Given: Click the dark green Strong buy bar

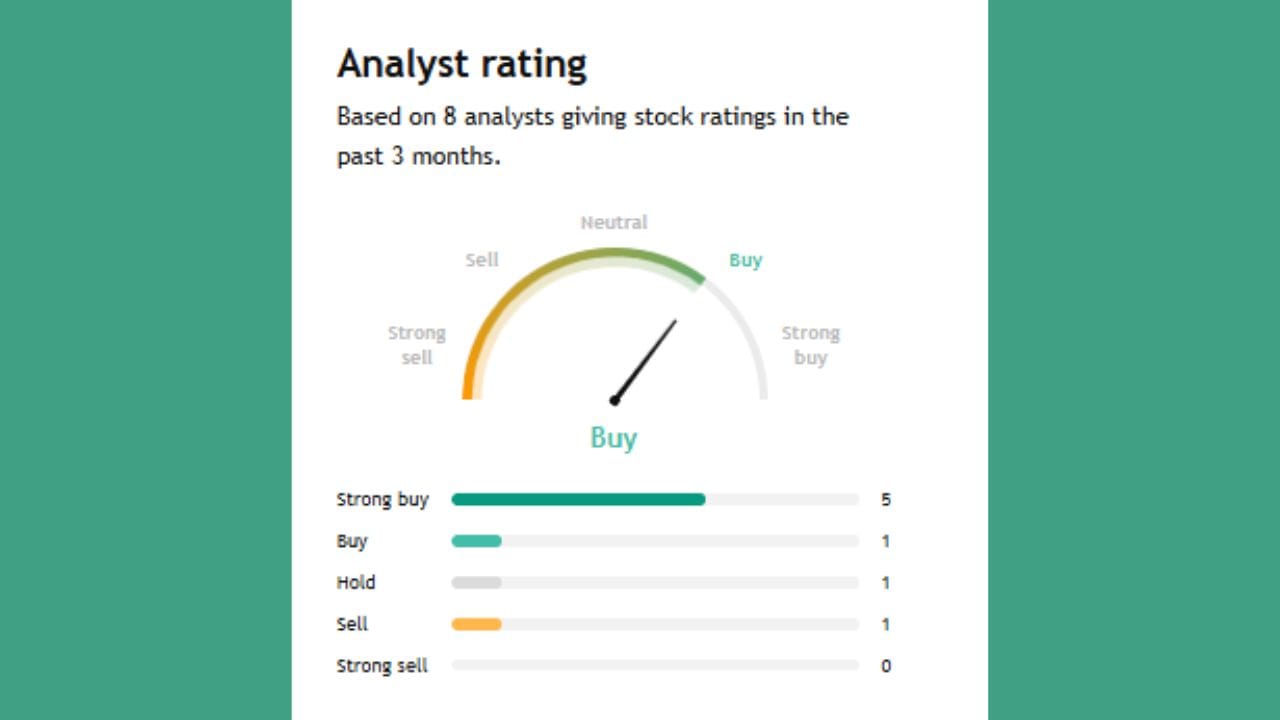Looking at the screenshot, I should (x=578, y=499).
